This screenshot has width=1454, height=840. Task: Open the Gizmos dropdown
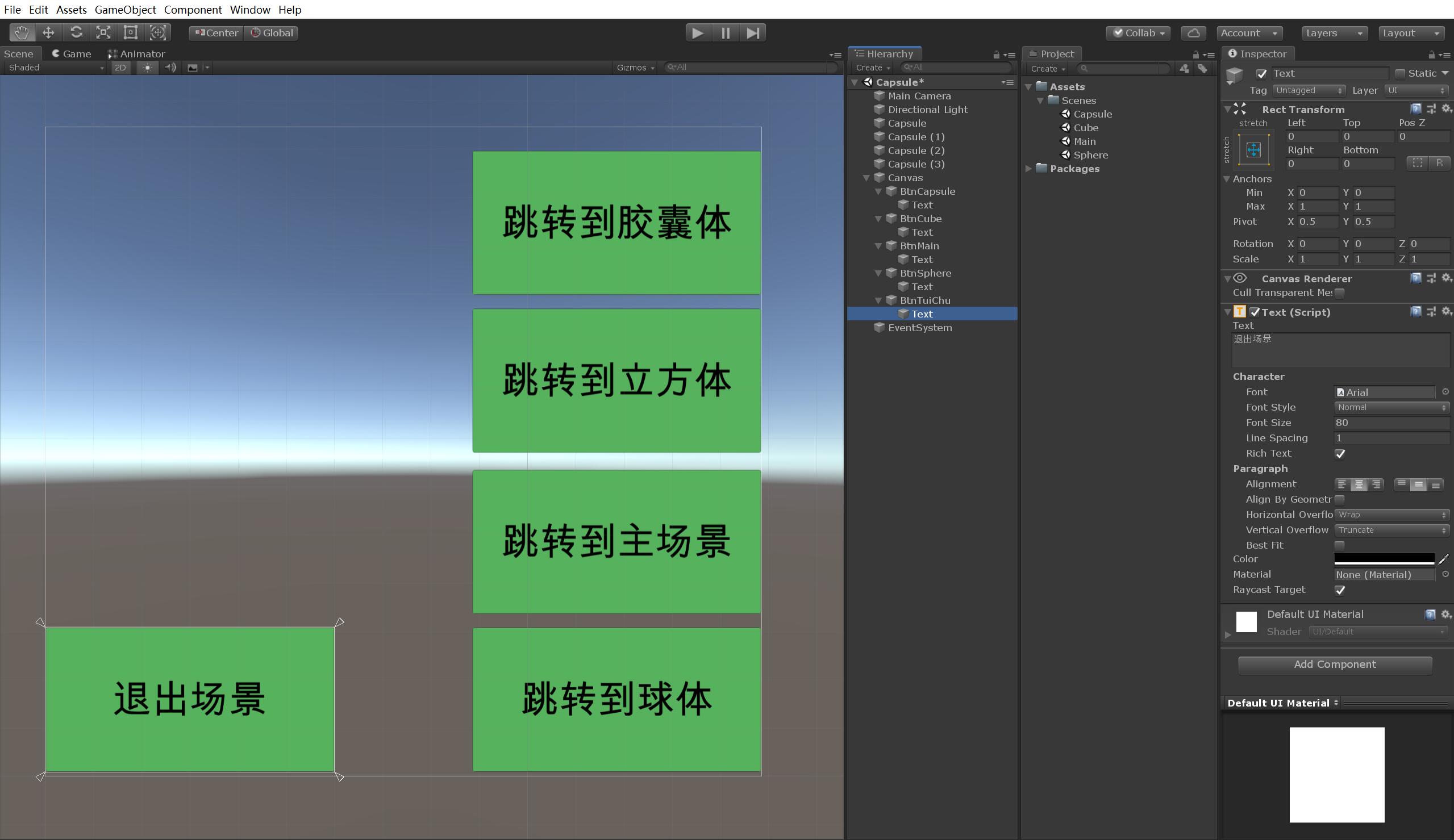[635, 68]
